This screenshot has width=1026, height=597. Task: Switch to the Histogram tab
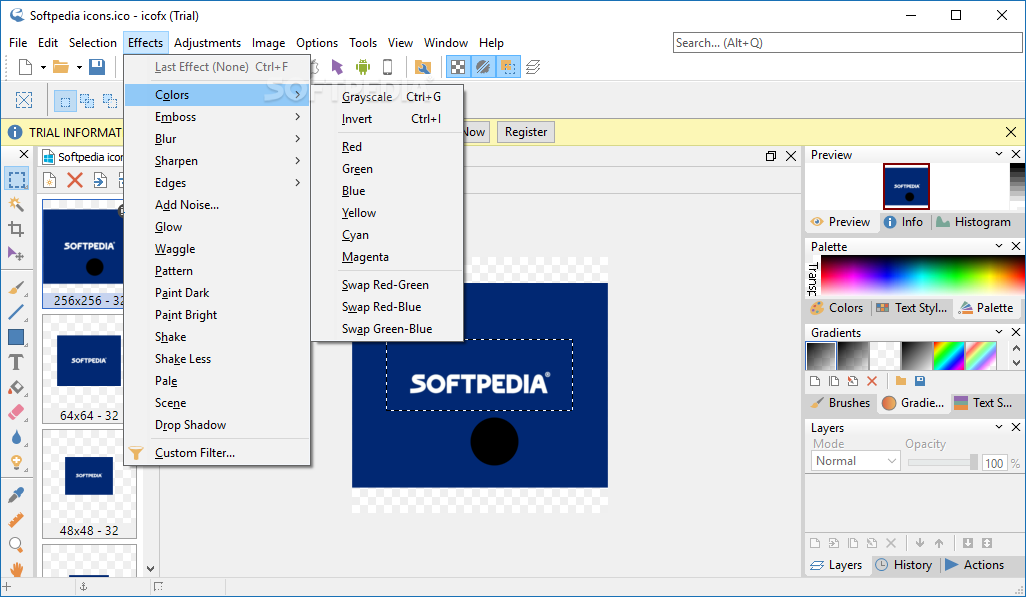974,222
